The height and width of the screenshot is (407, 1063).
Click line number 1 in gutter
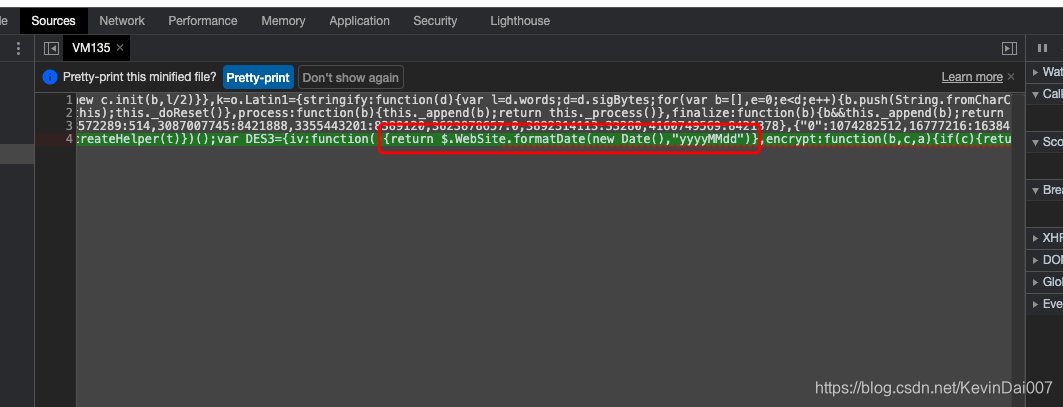point(69,100)
